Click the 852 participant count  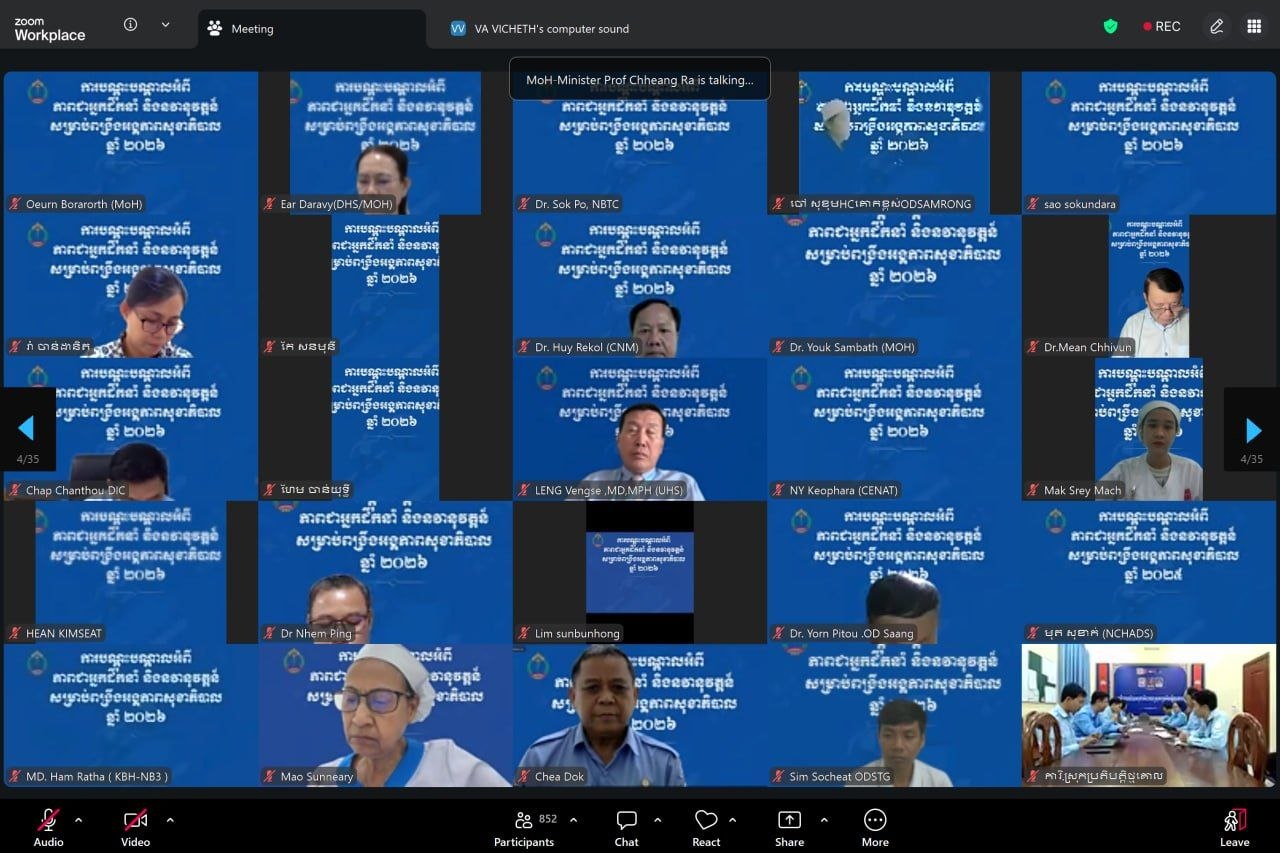click(x=548, y=819)
